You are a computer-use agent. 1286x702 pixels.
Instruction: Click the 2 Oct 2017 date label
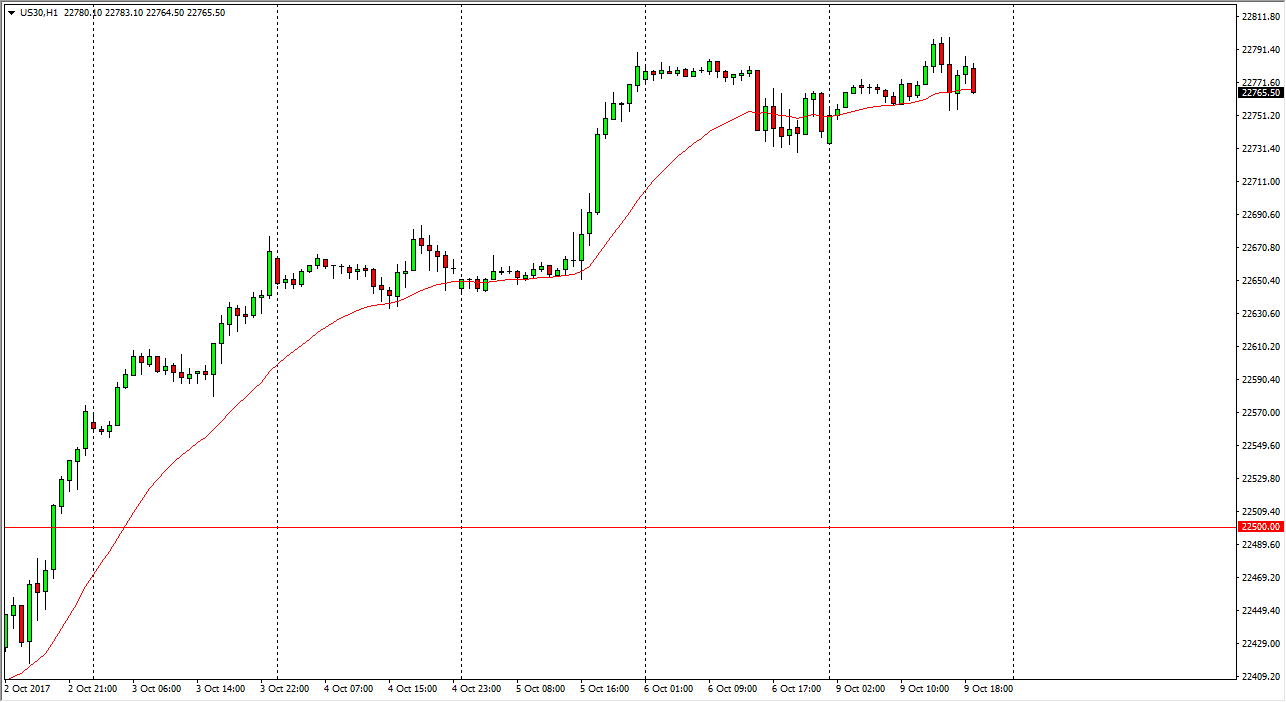click(27, 689)
